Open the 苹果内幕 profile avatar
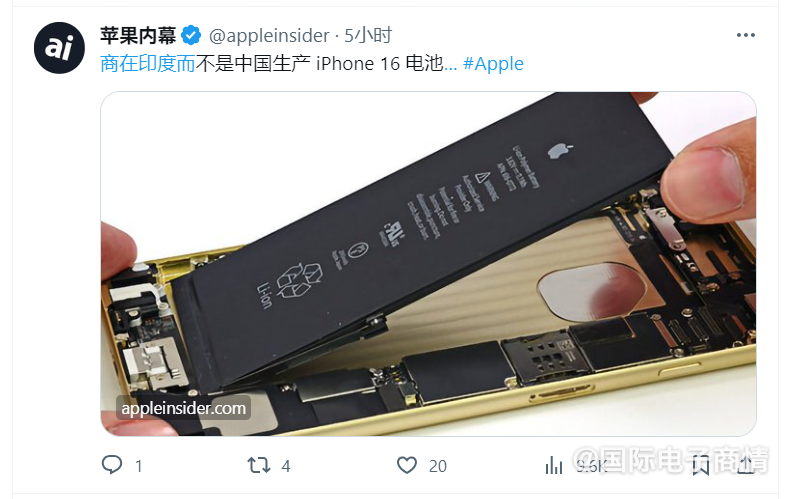The width and height of the screenshot is (790, 499). click(x=59, y=48)
